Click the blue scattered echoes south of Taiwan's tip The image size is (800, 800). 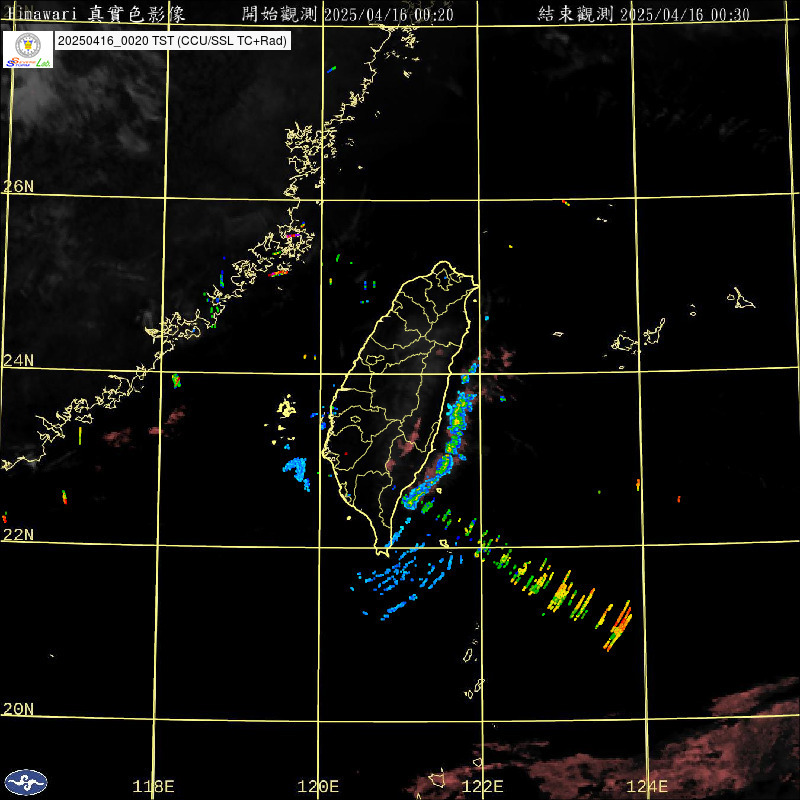tap(400, 580)
